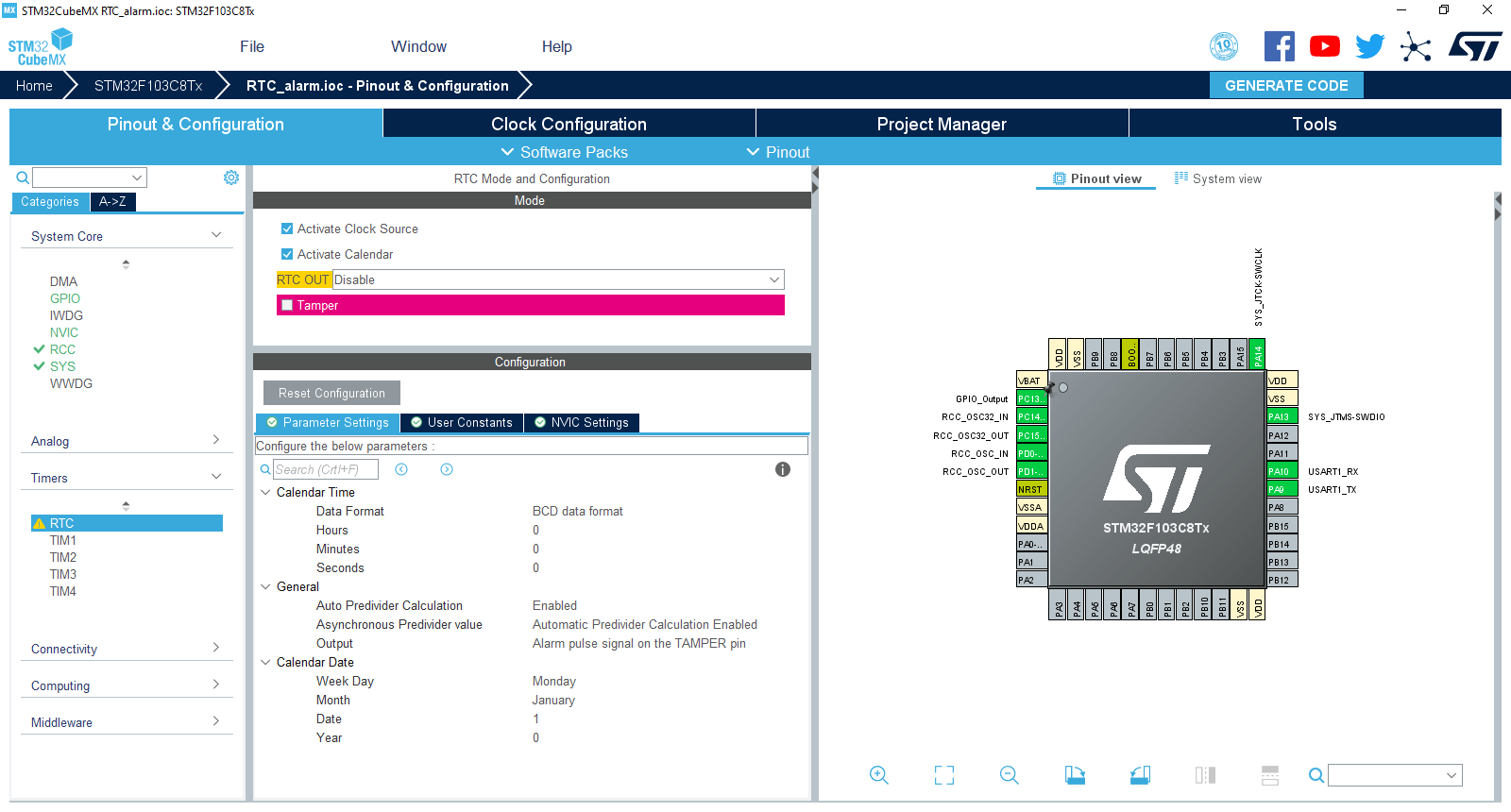Select pin PA10 on the chip
The image size is (1511, 812).
1282,471
